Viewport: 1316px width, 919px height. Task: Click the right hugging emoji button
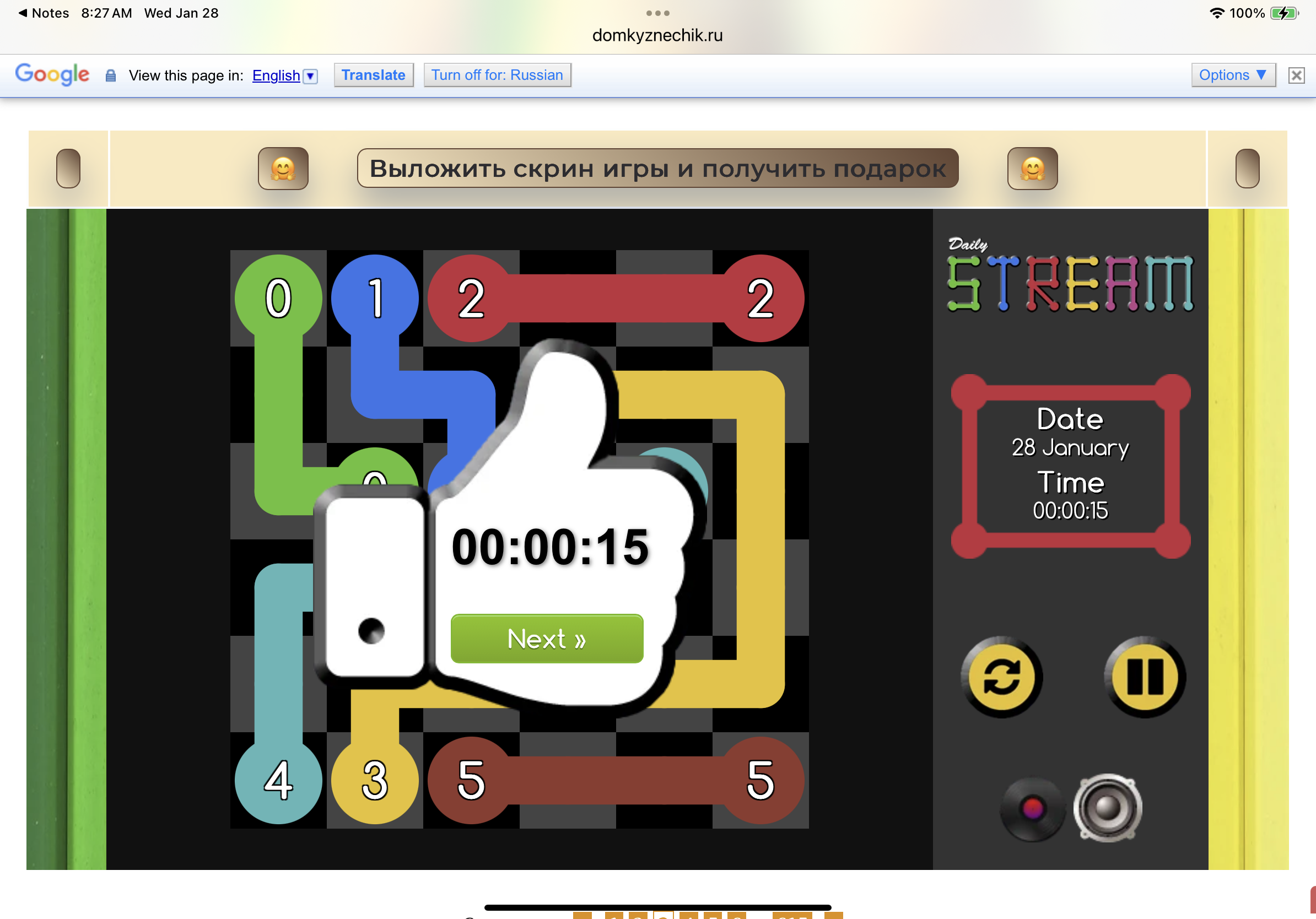1032,169
